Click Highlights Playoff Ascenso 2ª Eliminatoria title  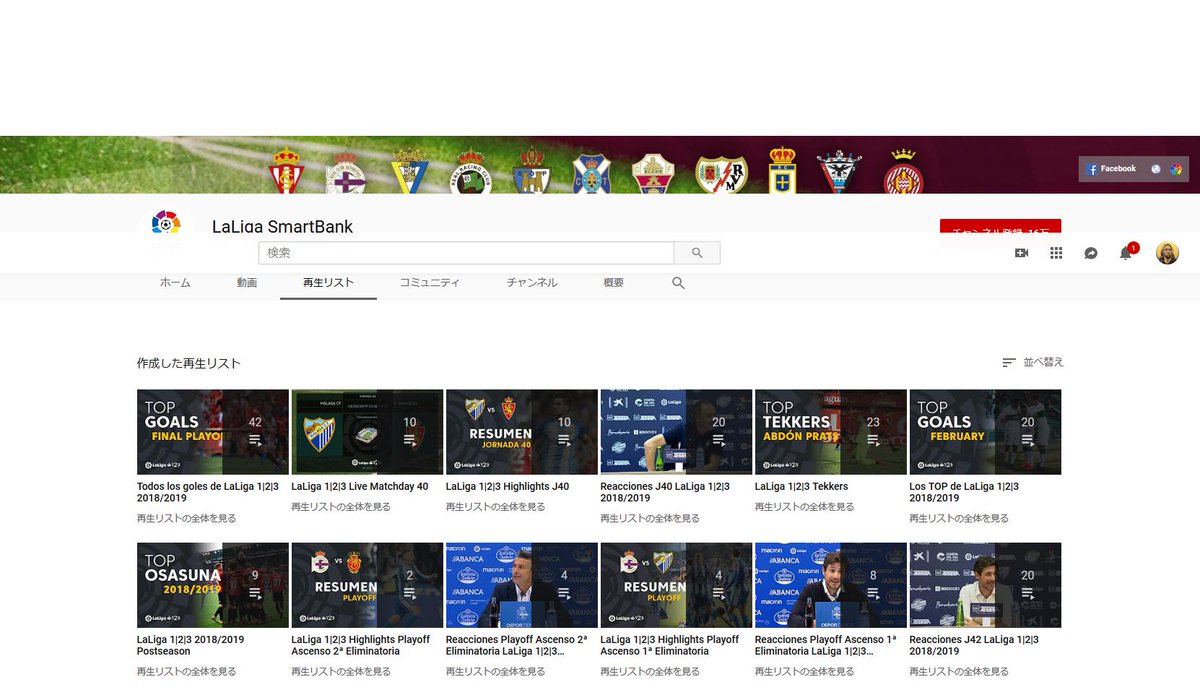360,645
